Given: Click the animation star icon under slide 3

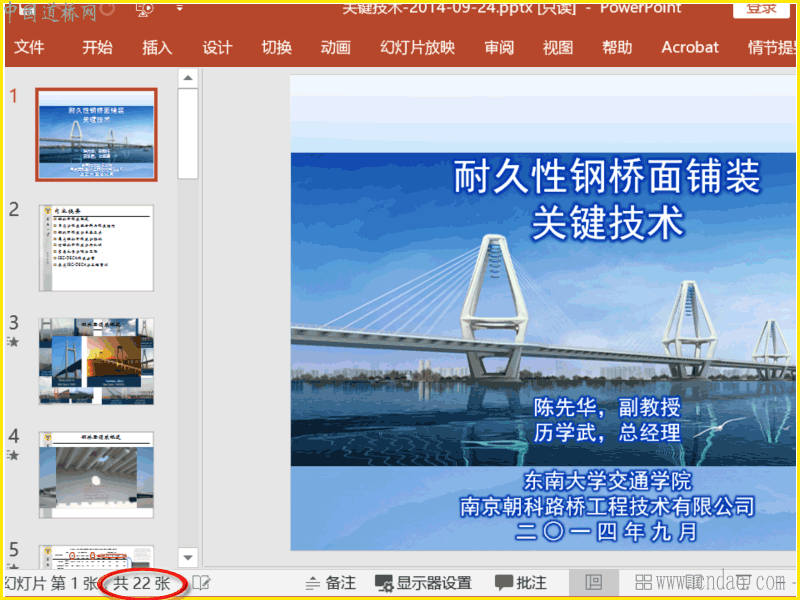Looking at the screenshot, I should [x=12, y=342].
